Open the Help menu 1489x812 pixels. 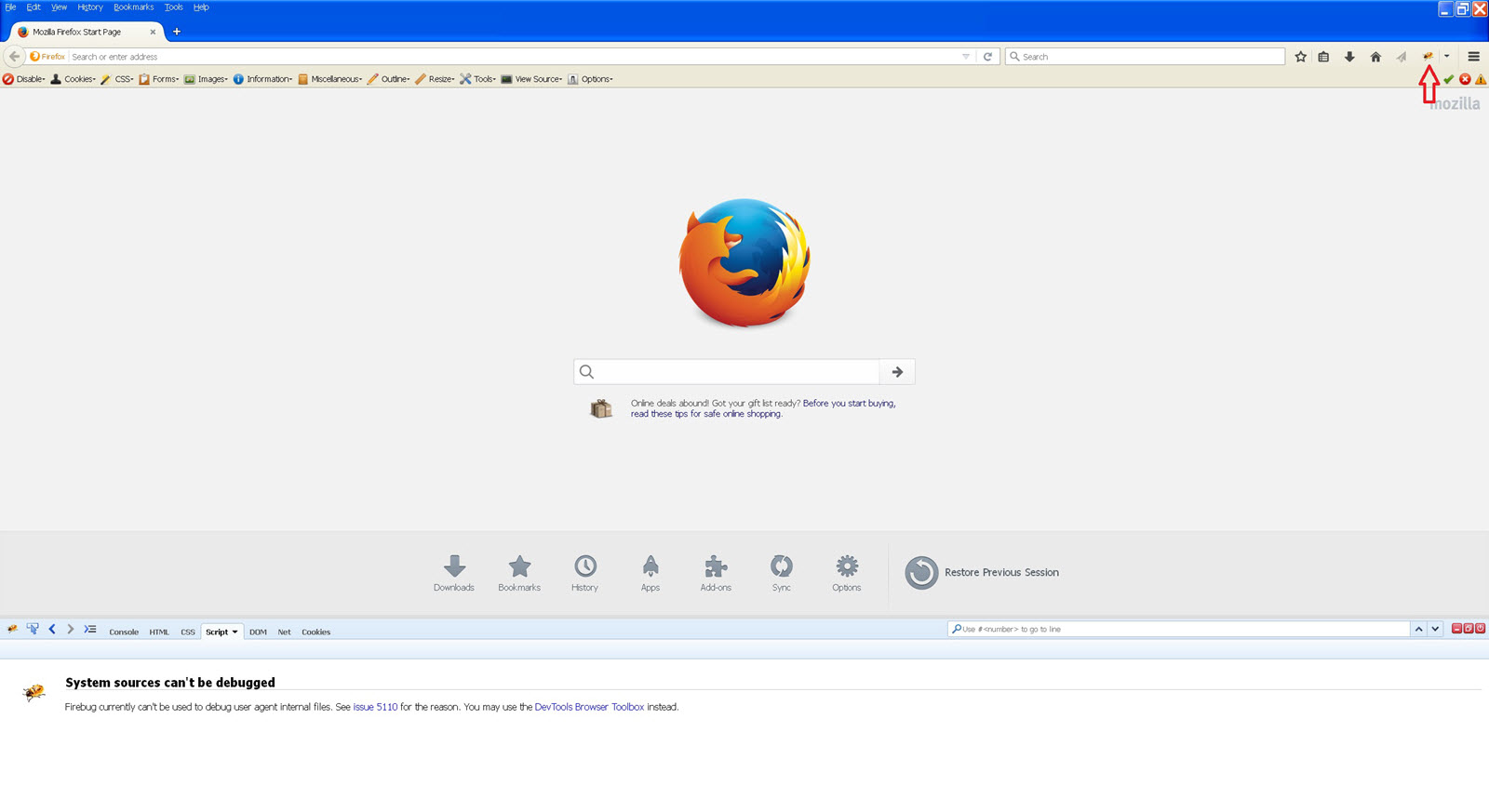[x=201, y=7]
